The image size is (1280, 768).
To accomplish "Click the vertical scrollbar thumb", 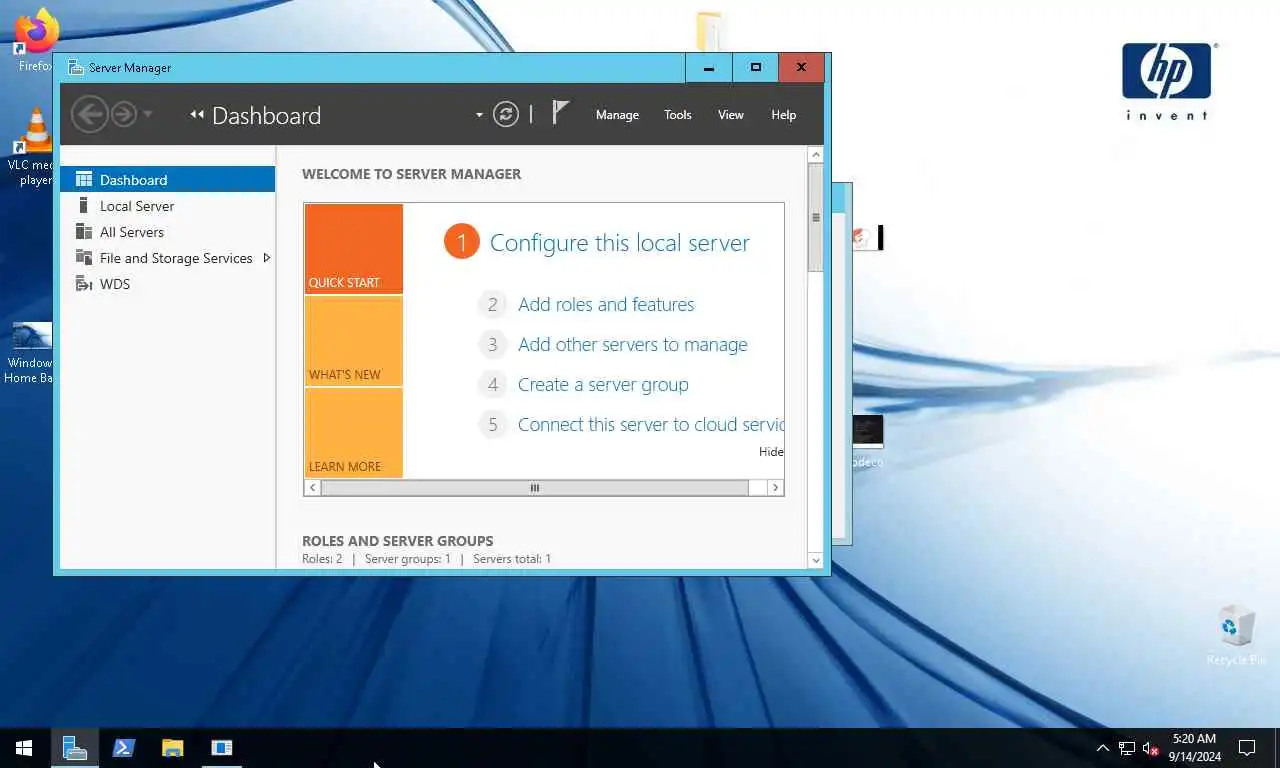I will (x=815, y=218).
